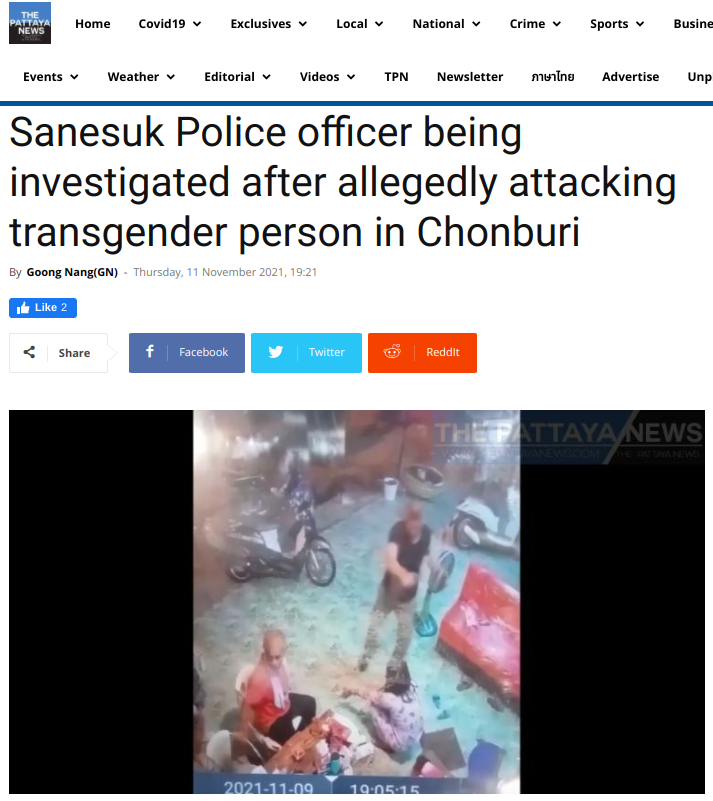Open the Advertise page
The width and height of the screenshot is (713, 801).
pos(630,77)
